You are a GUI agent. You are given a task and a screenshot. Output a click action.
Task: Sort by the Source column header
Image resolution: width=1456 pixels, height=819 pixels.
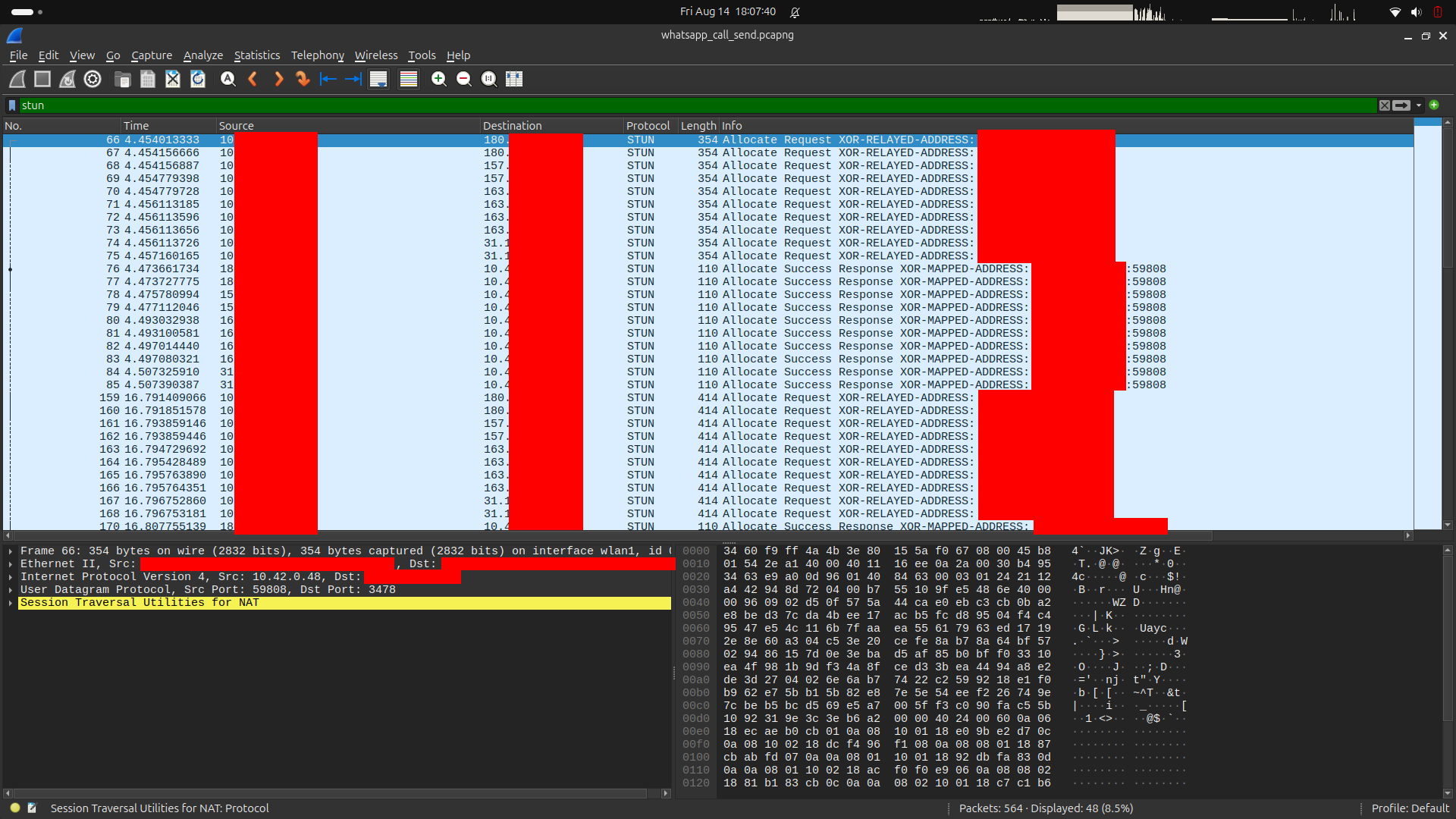click(x=349, y=126)
